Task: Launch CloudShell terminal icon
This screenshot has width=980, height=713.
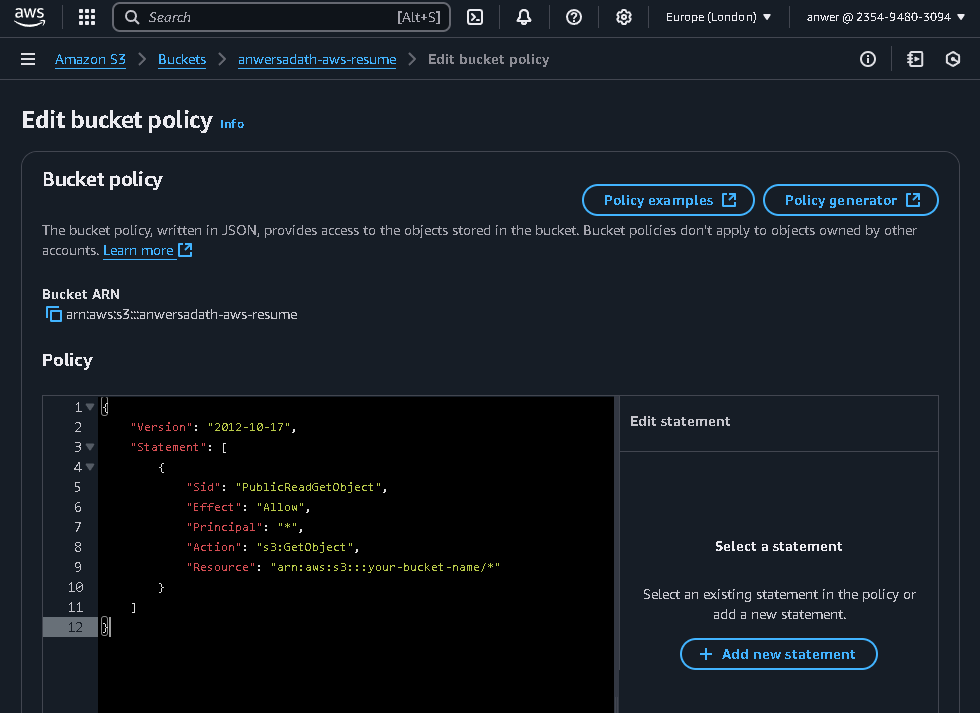Action: [475, 17]
